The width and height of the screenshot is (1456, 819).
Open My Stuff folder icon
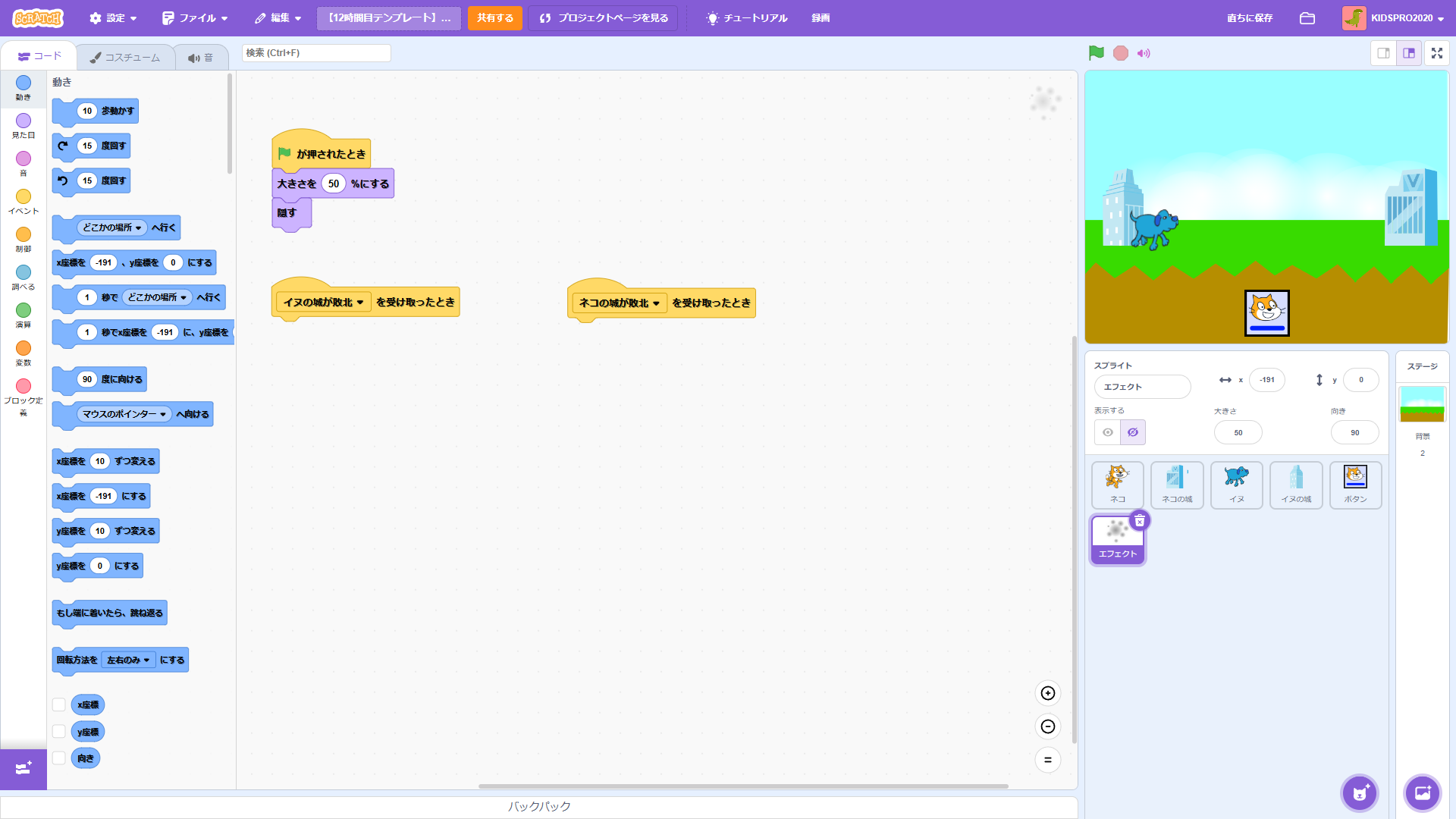[1307, 18]
